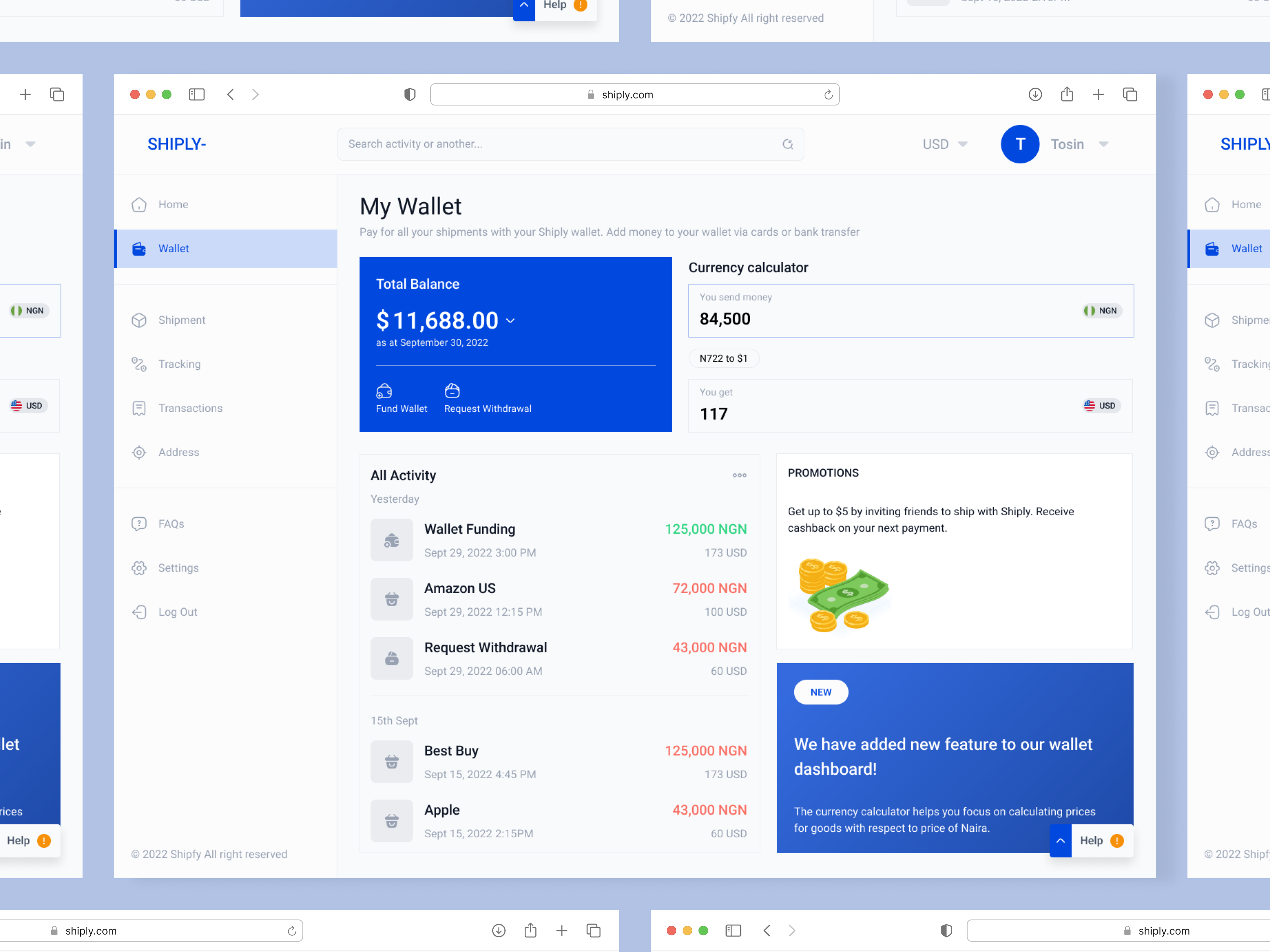1270x952 pixels.
Task: Click the Address target icon
Action: coord(140,452)
